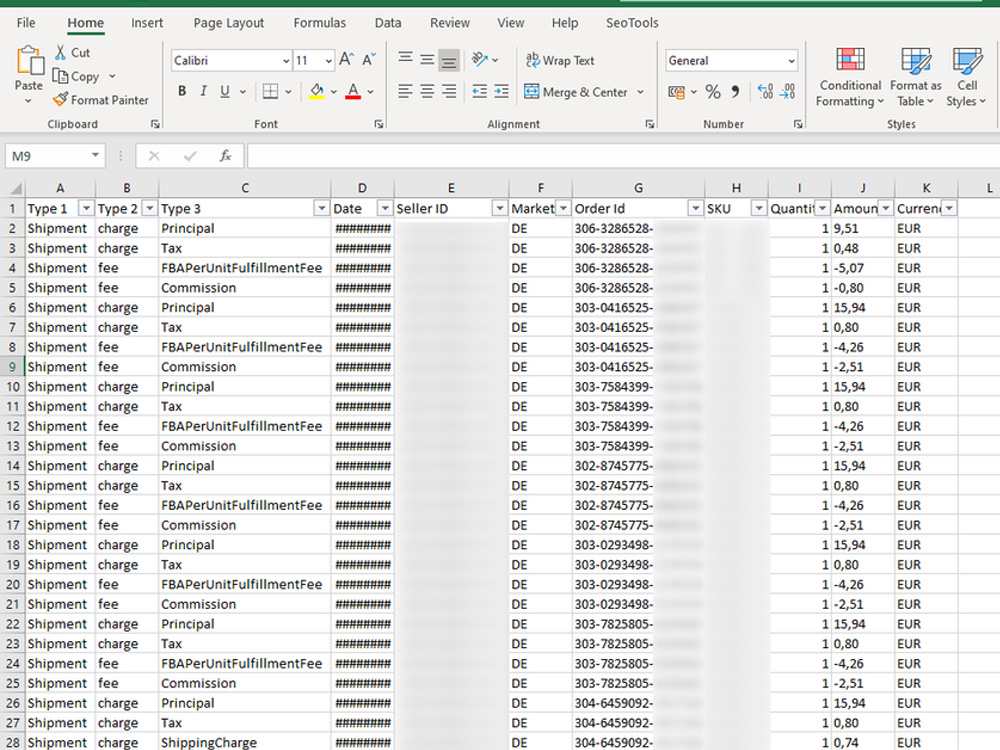Select column G header
Screen dimensions: 1000x750
pyautogui.click(x=638, y=188)
